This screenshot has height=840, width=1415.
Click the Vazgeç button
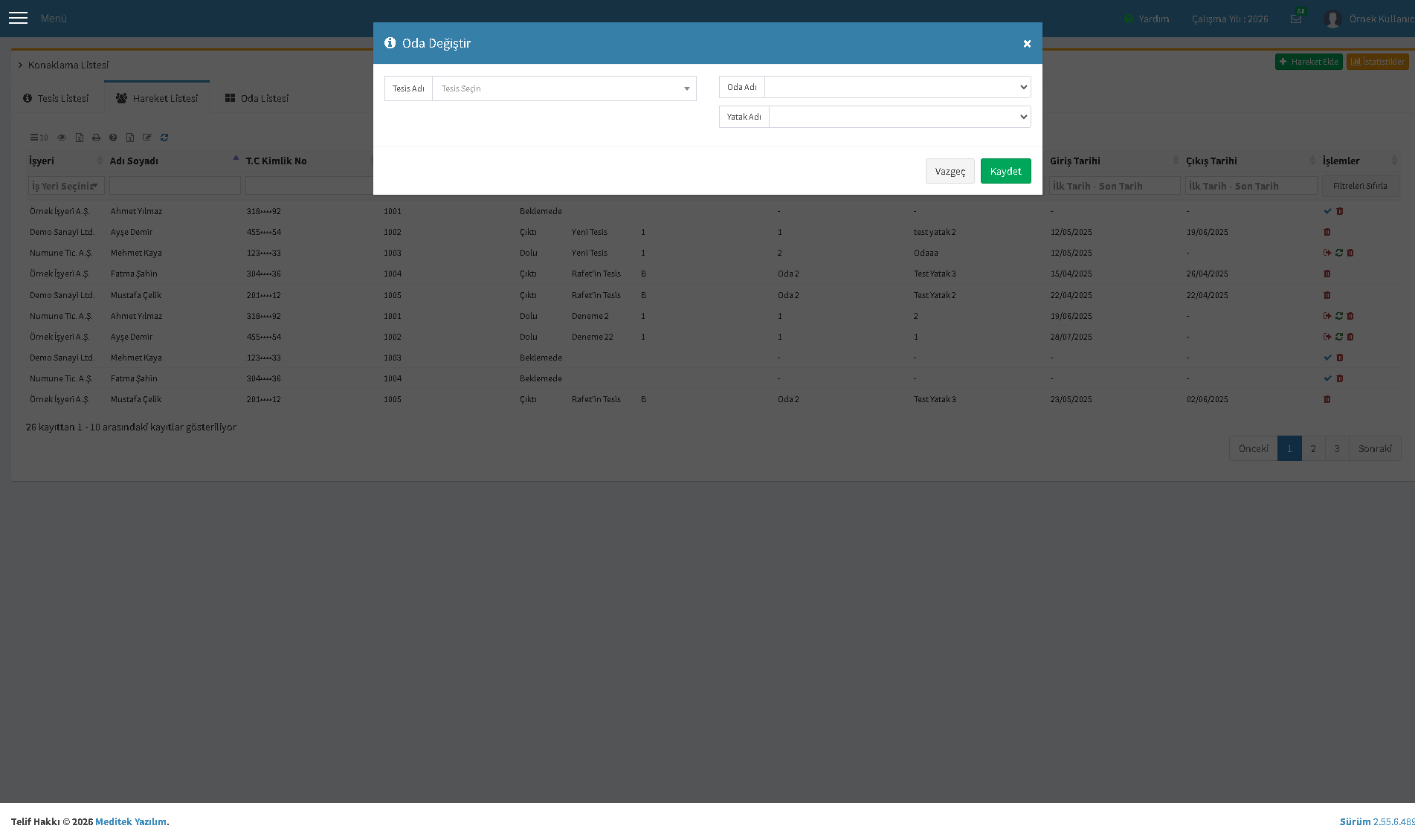(x=950, y=171)
